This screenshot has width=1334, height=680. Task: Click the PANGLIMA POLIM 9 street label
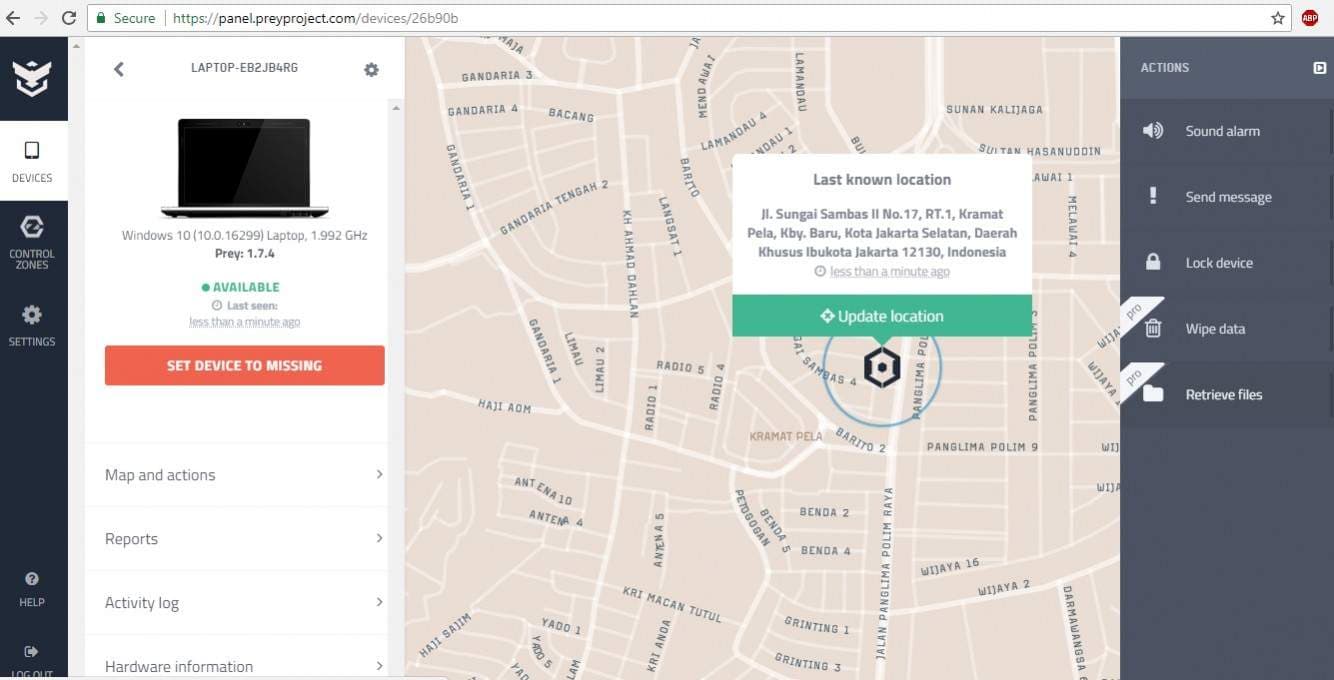(983, 447)
